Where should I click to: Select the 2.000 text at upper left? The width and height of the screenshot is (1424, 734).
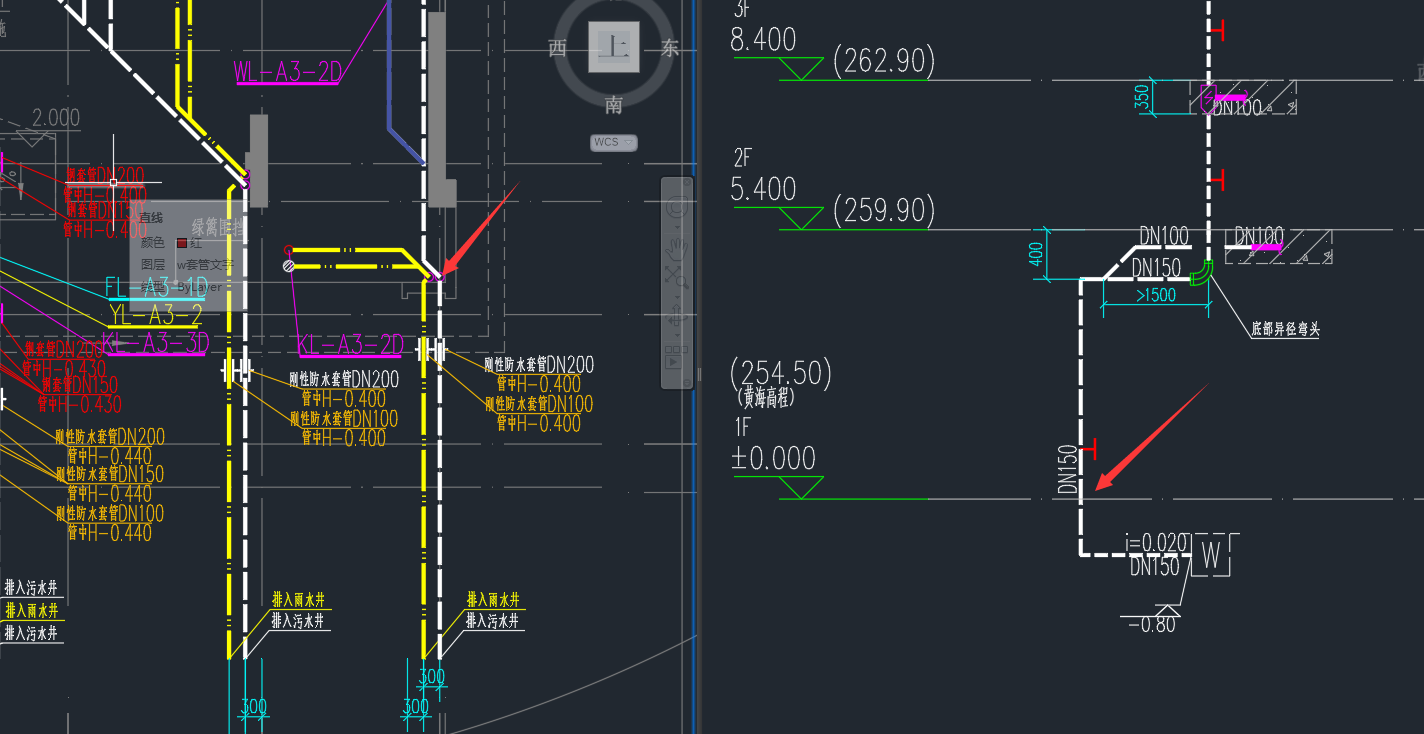click(55, 118)
